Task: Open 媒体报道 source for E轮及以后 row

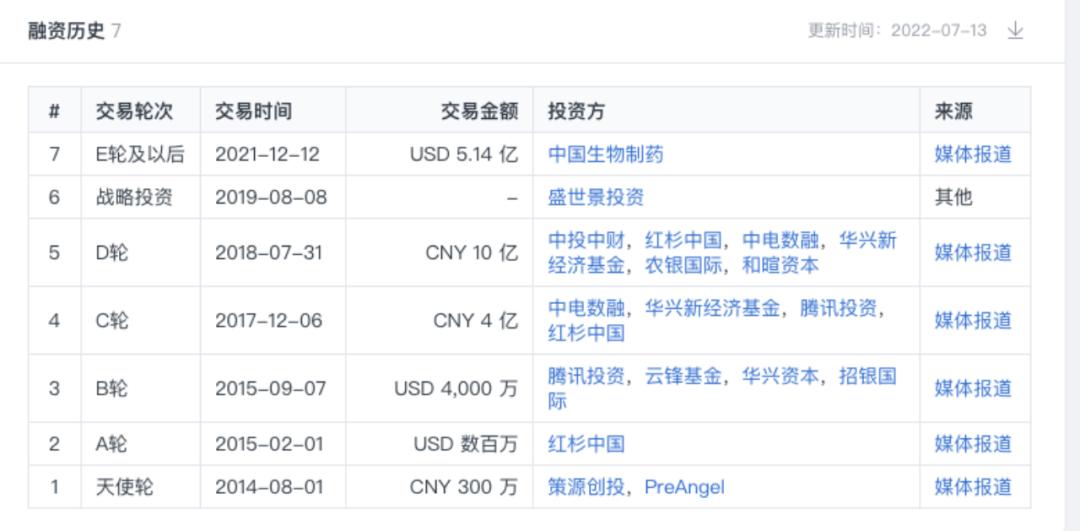Action: click(x=973, y=154)
